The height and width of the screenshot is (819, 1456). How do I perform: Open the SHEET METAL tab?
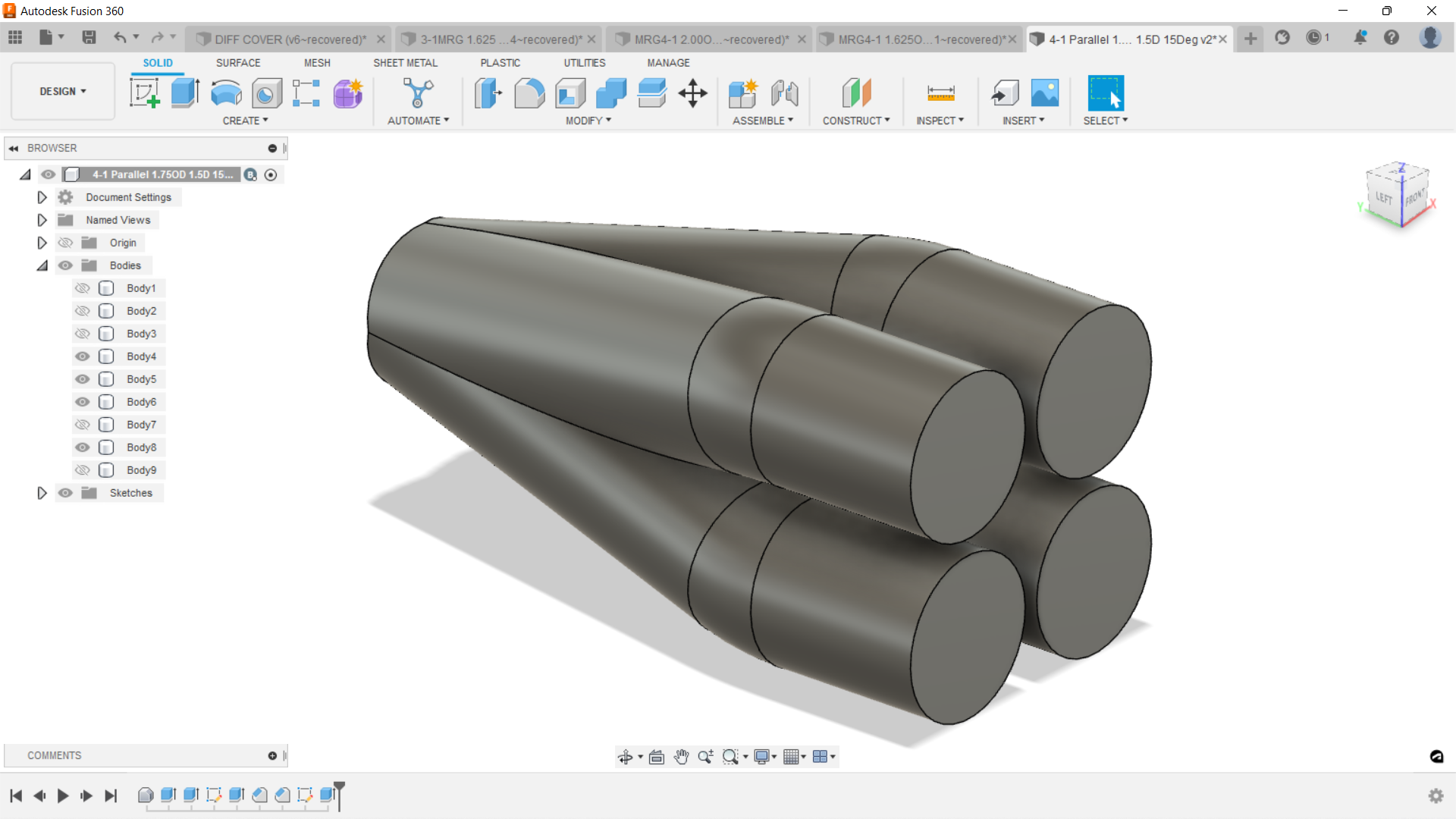(x=405, y=63)
